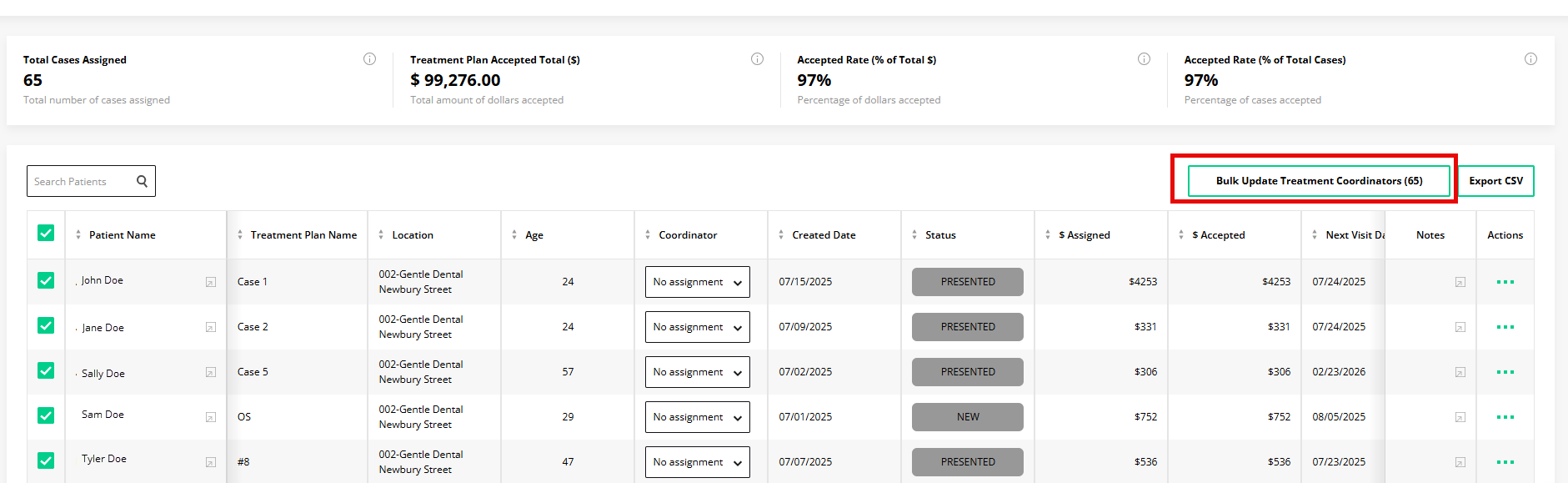Open coordinator dropdown for Sam Doe

pos(698,417)
